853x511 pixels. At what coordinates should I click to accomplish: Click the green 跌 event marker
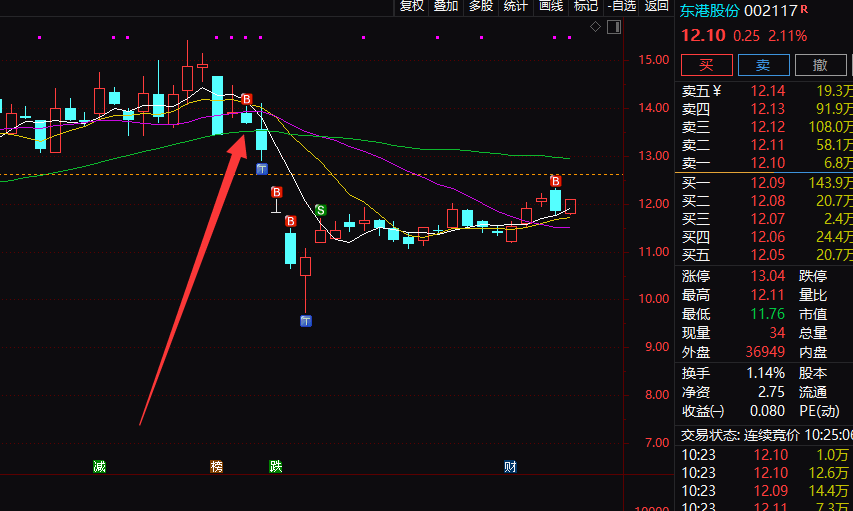(276, 466)
